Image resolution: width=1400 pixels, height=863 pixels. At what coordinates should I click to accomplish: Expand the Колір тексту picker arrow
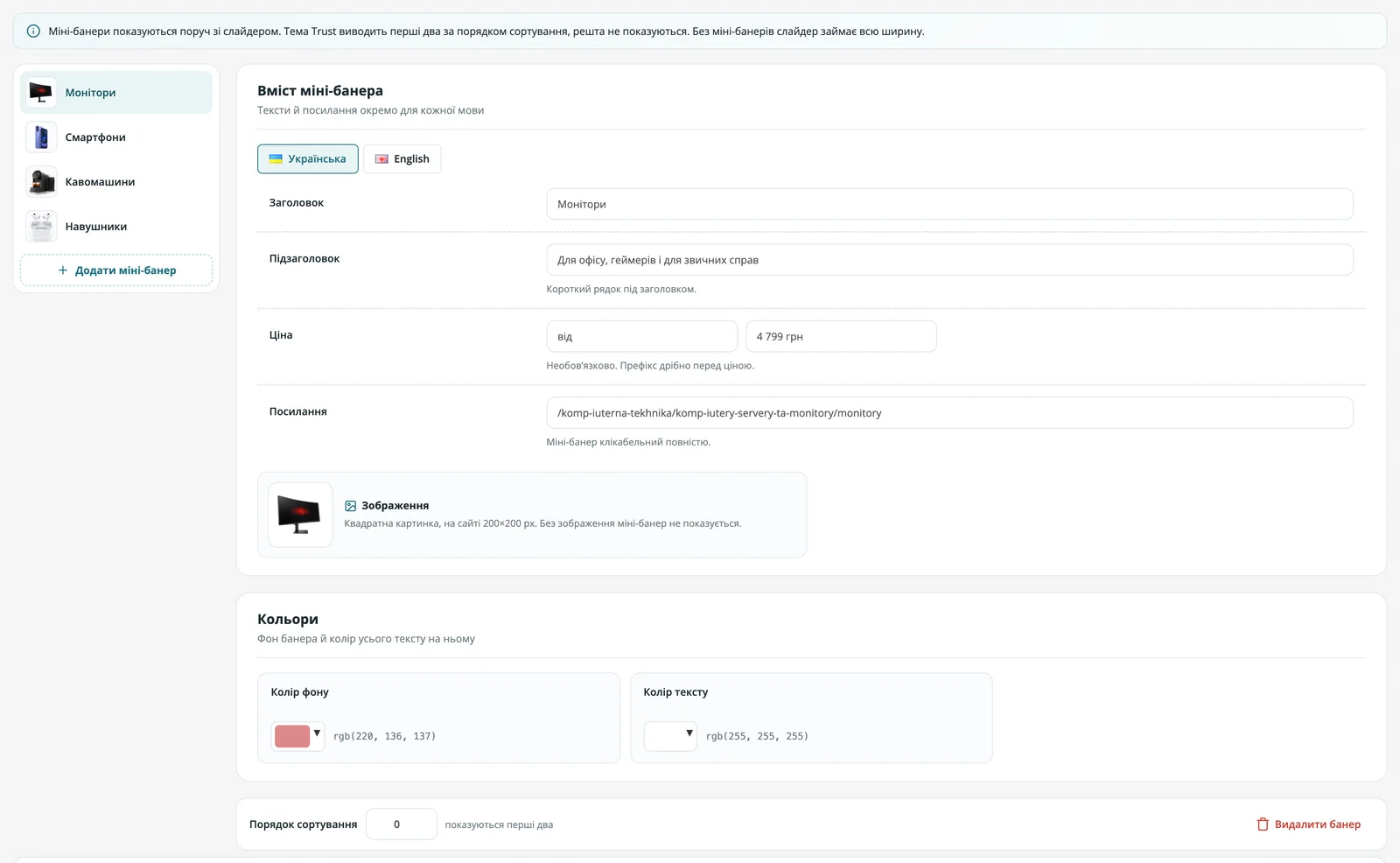tap(689, 733)
